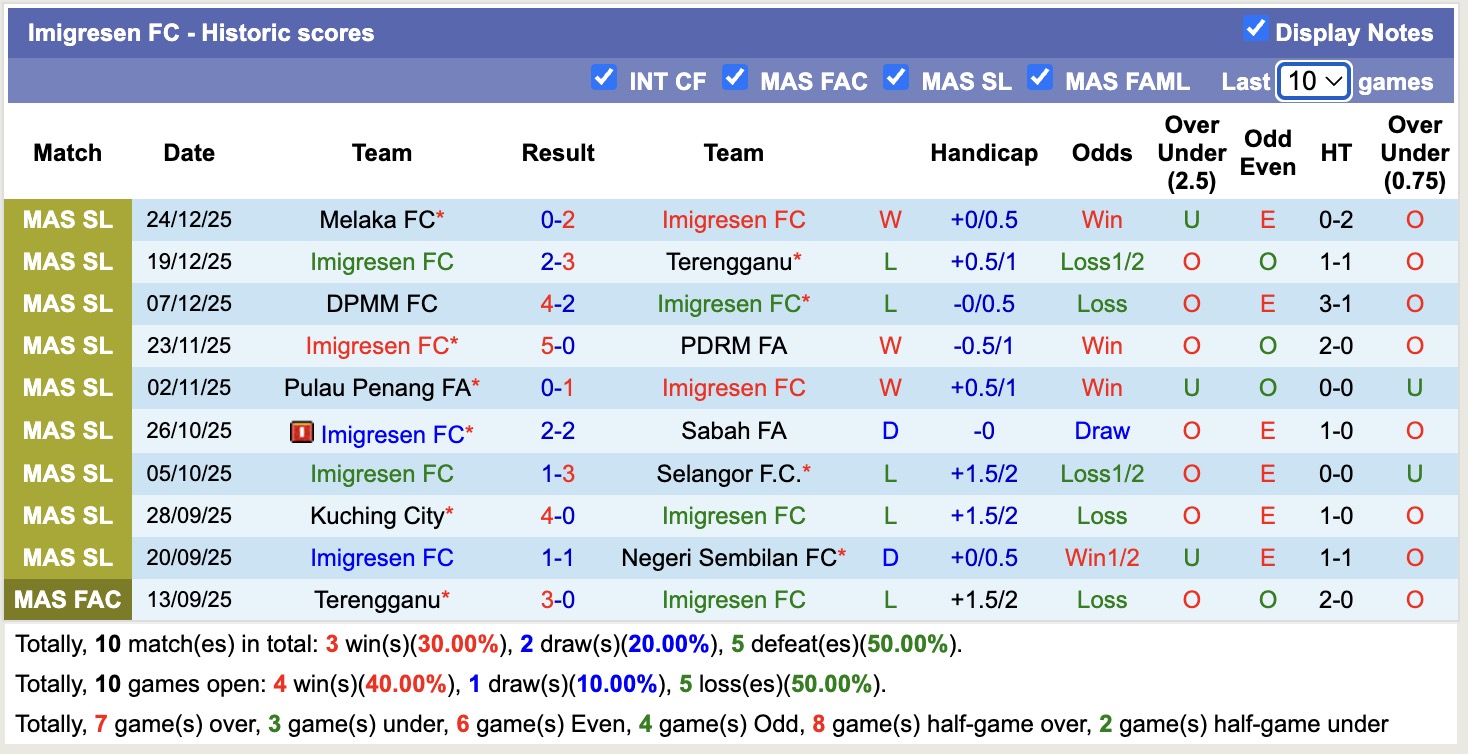This screenshot has width=1468, height=754.
Task: Click the MAS SL badge on the Kuching City row
Action: pos(66,515)
